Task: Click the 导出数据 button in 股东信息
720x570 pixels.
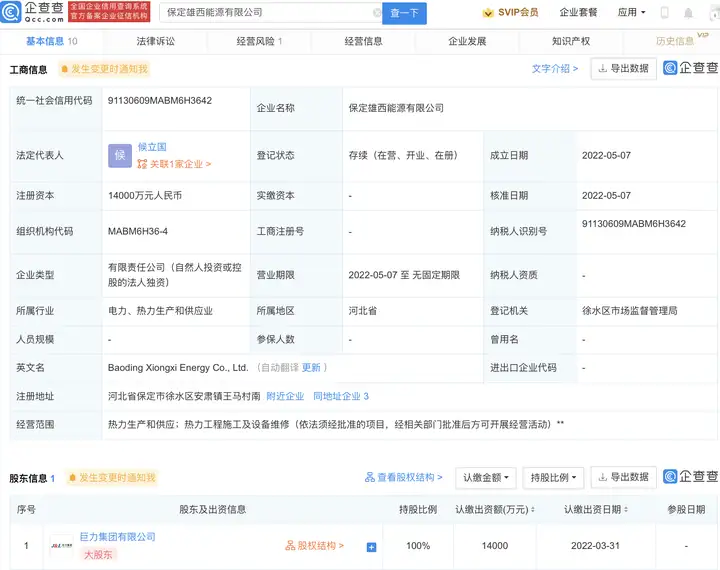Action: [x=624, y=477]
